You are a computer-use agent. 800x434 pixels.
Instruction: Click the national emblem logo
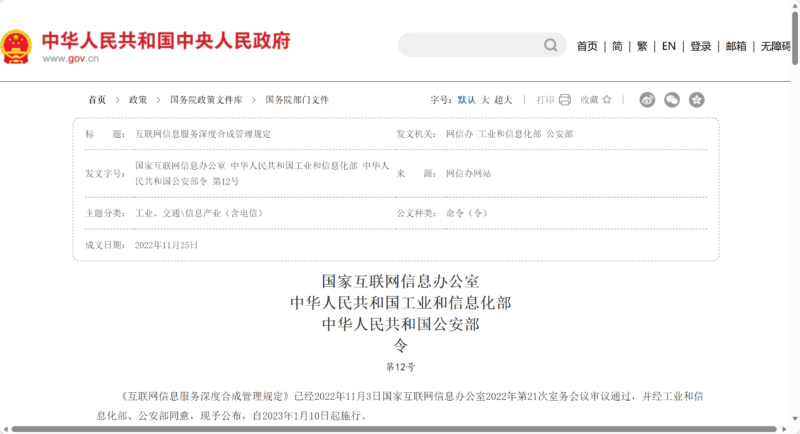(x=16, y=46)
